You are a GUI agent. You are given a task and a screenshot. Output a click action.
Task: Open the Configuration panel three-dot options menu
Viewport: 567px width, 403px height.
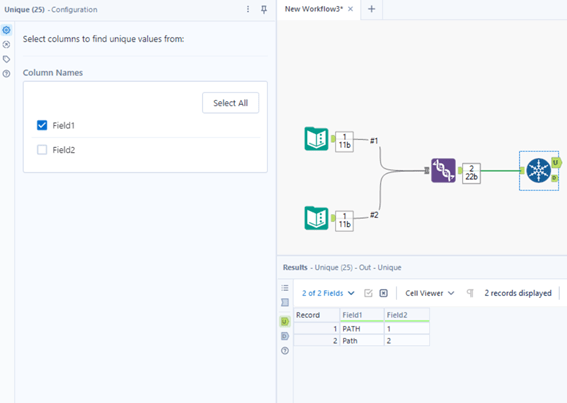(x=248, y=9)
